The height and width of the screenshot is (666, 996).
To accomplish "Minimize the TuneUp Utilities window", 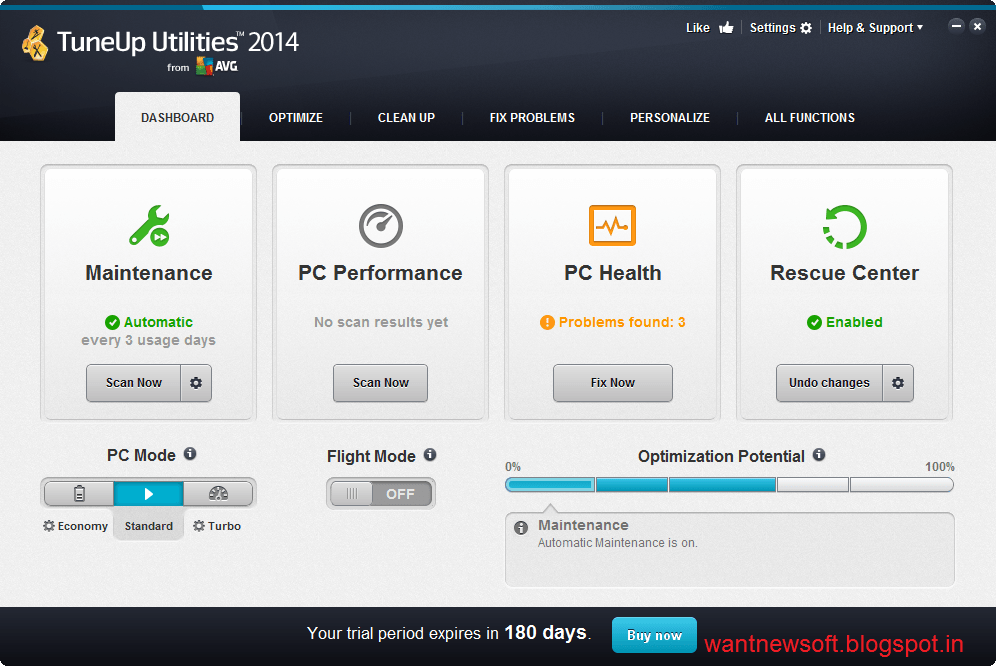I will click(x=956, y=26).
